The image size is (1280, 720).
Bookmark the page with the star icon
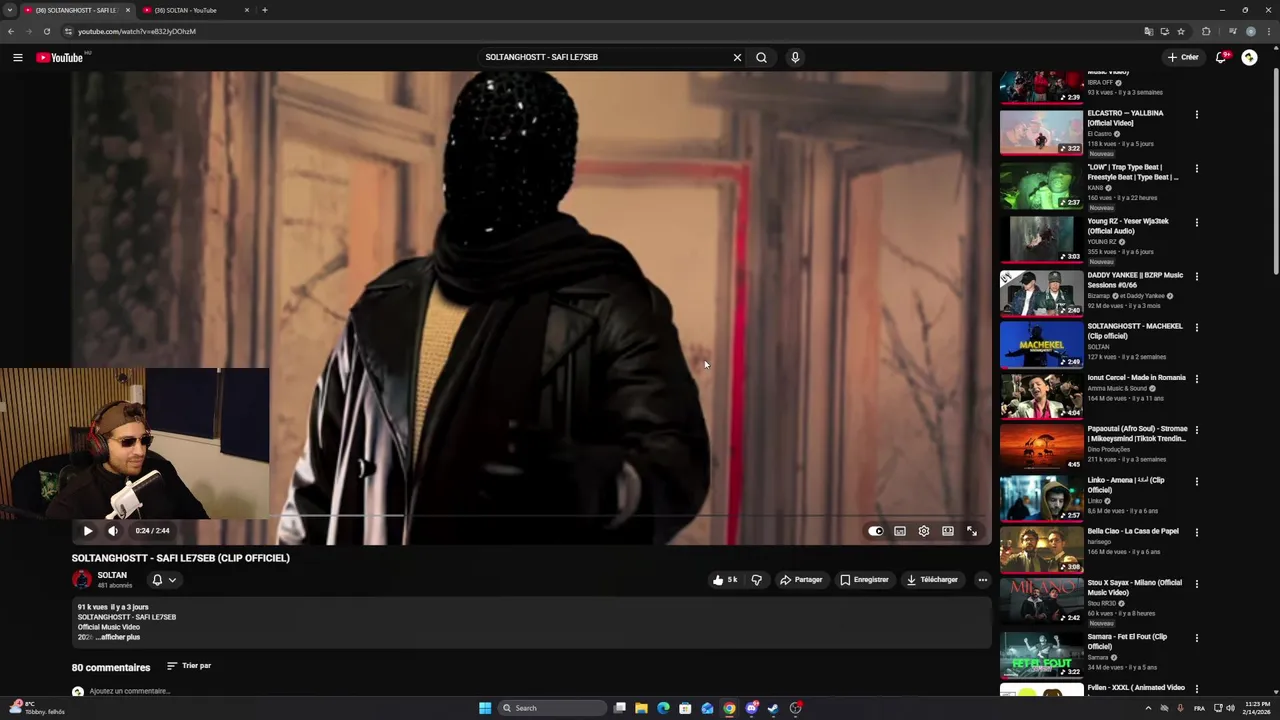tap(1181, 31)
